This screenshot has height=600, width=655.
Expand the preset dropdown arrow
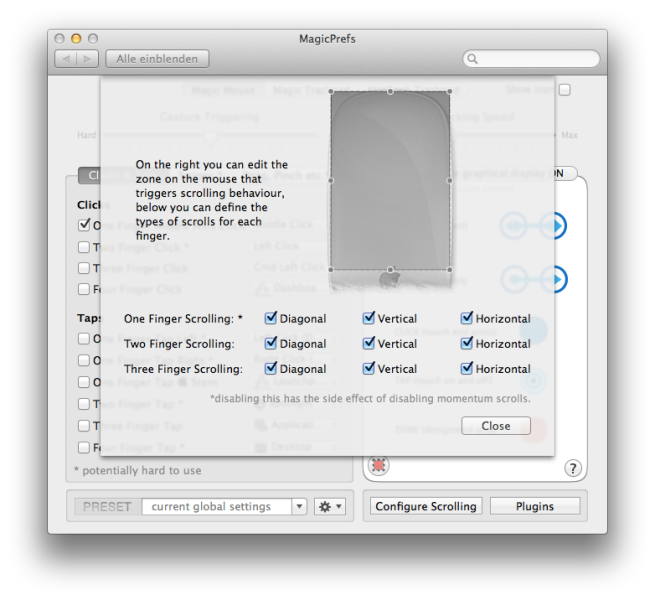299,506
